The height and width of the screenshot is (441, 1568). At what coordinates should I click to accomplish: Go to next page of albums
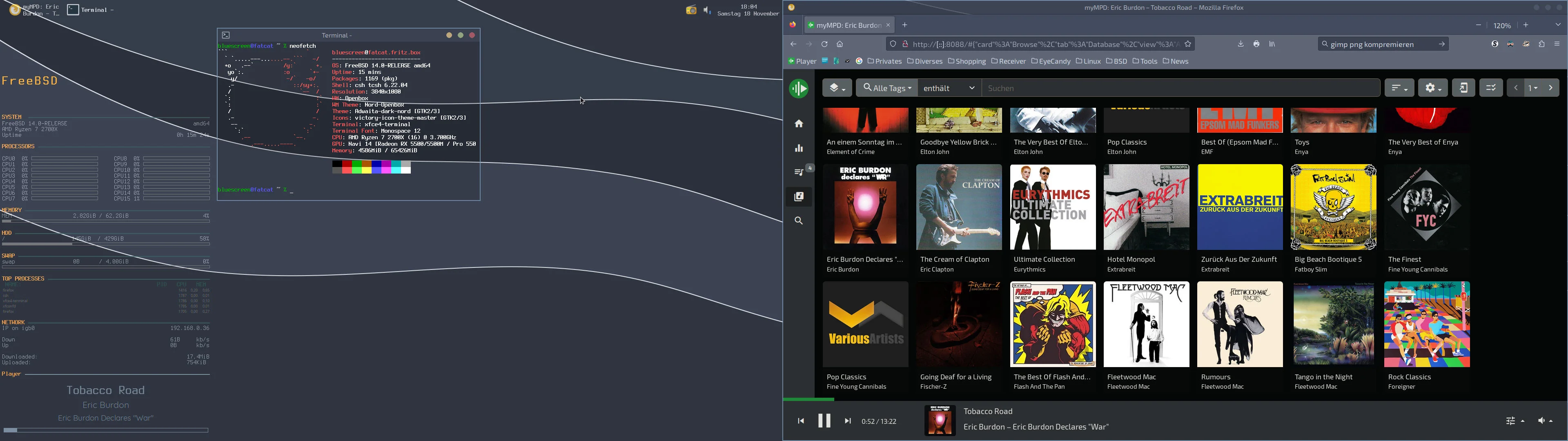pos(1551,88)
